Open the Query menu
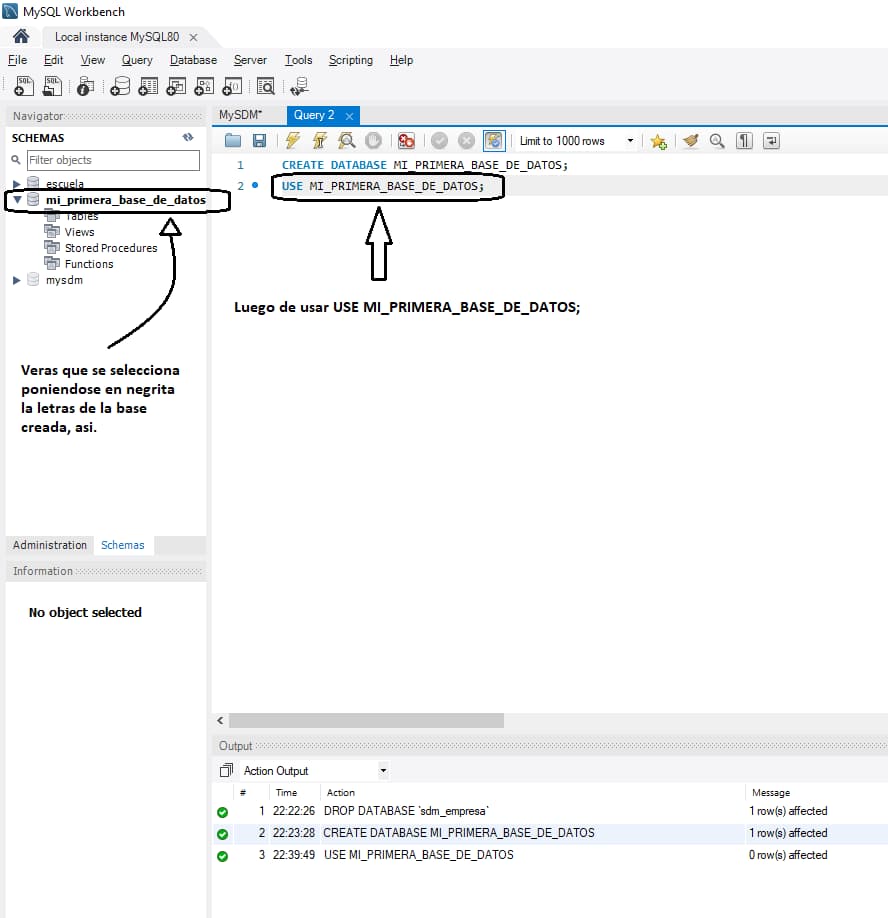Viewport: 888px width, 918px height. pyautogui.click(x=137, y=60)
